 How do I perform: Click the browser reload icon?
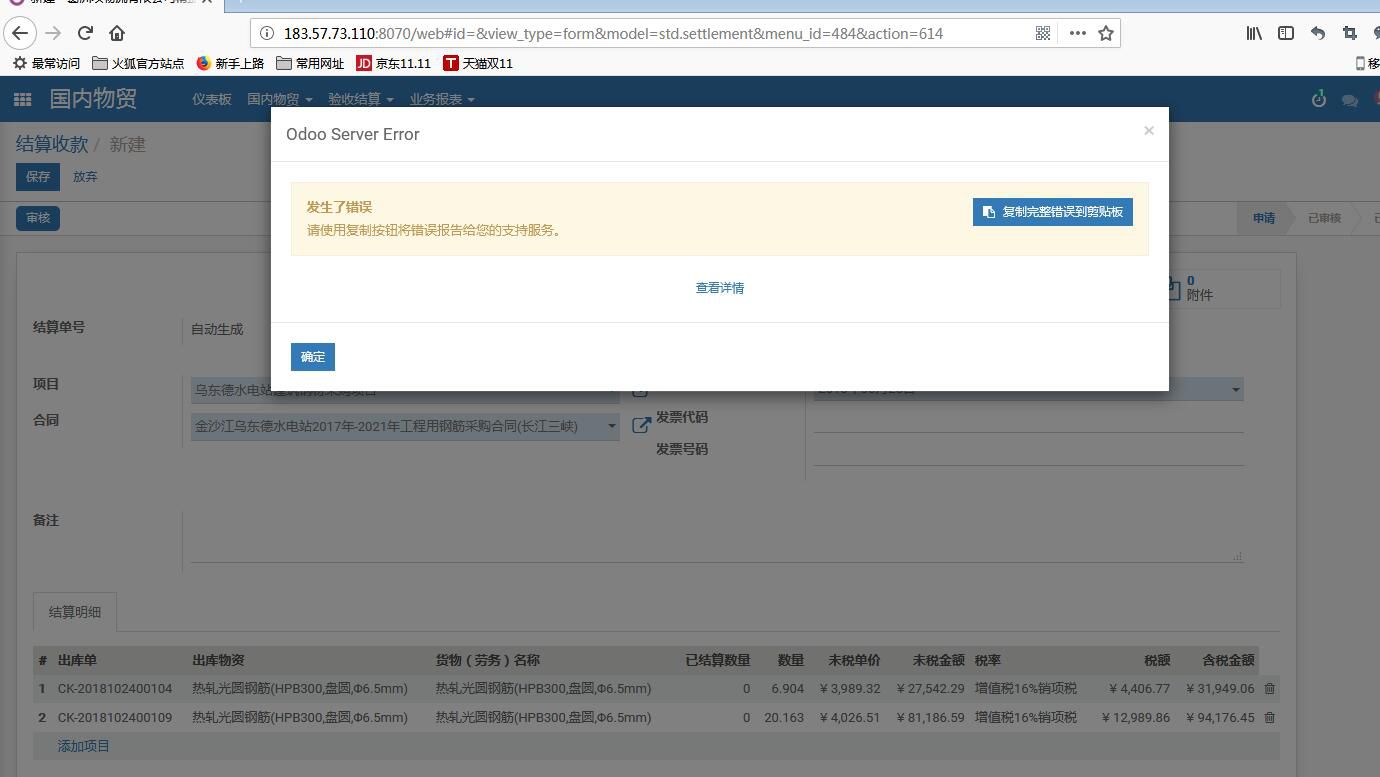[x=85, y=33]
